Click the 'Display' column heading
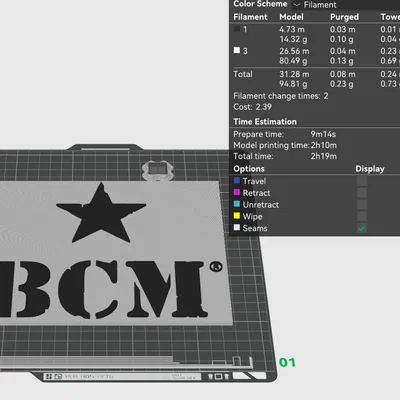400x400 pixels. tap(370, 169)
